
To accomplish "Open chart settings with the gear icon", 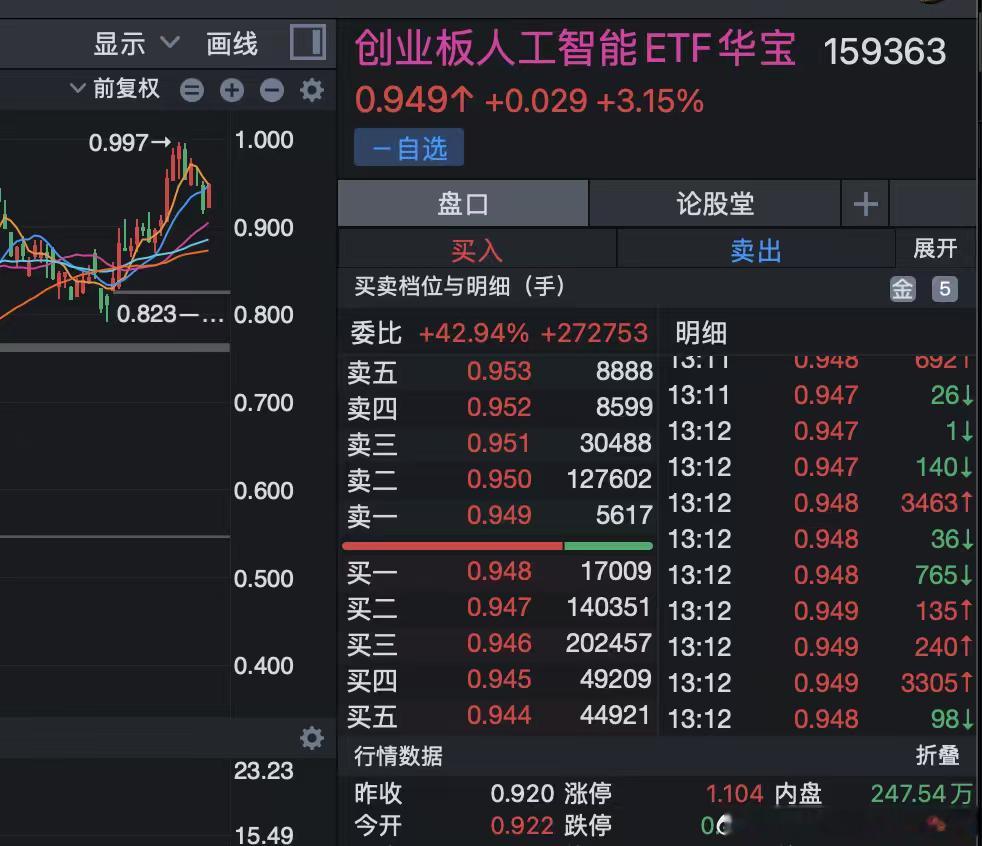I will pos(311,90).
